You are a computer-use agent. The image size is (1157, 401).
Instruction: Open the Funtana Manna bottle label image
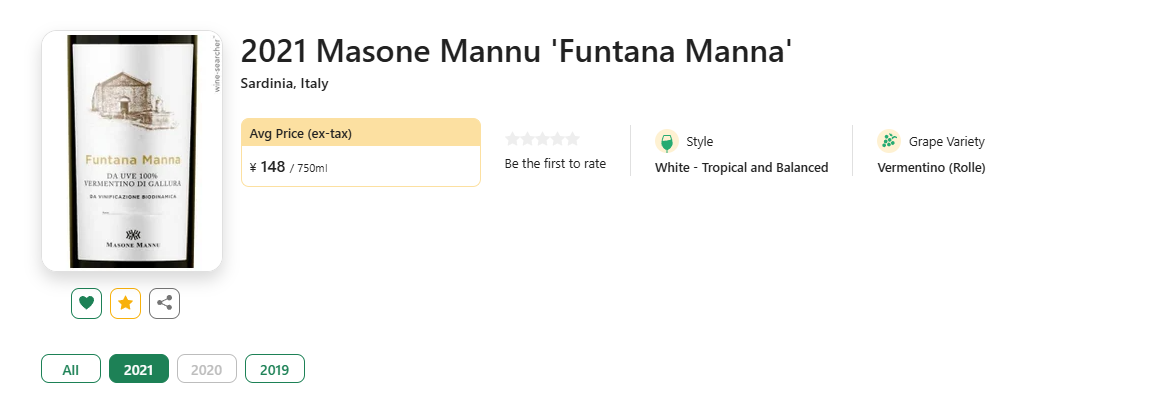132,151
